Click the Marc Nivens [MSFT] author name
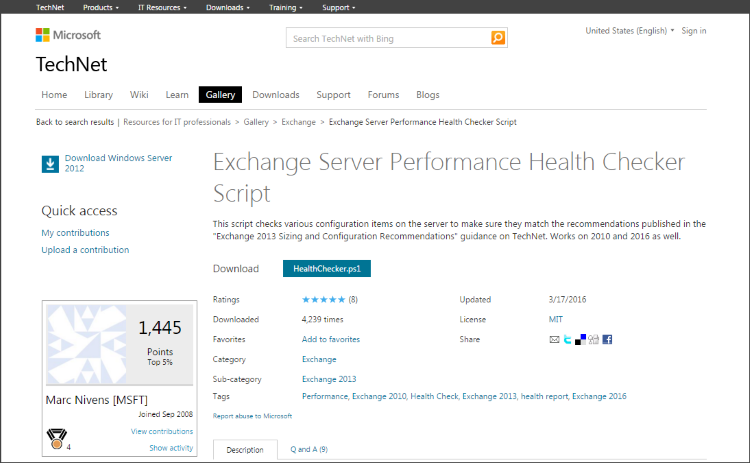Screen dimensions: 750x463 pos(97,400)
